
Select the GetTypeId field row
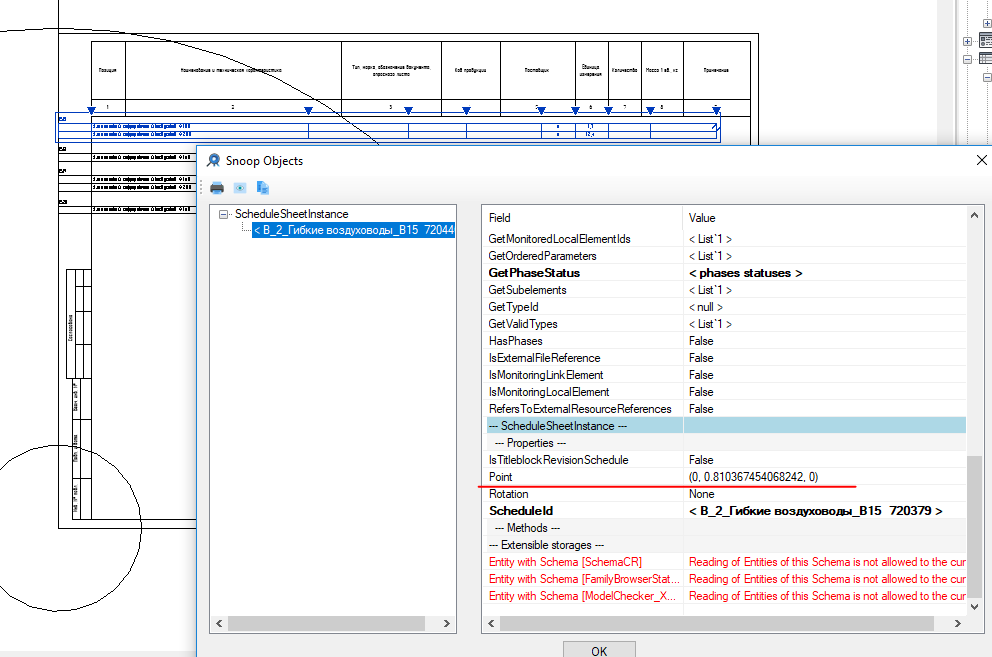pyautogui.click(x=726, y=307)
